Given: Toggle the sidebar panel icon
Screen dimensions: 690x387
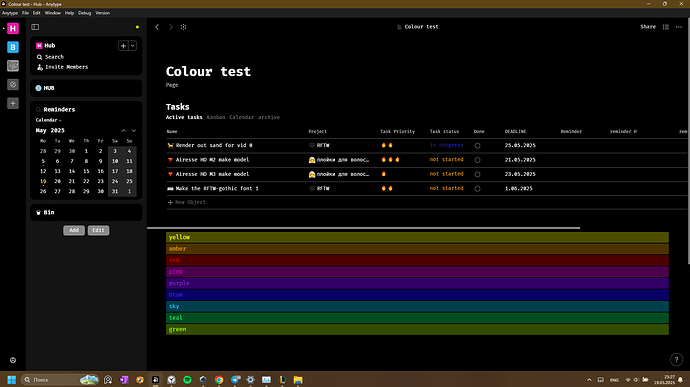Looking at the screenshot, I should coord(35,27).
